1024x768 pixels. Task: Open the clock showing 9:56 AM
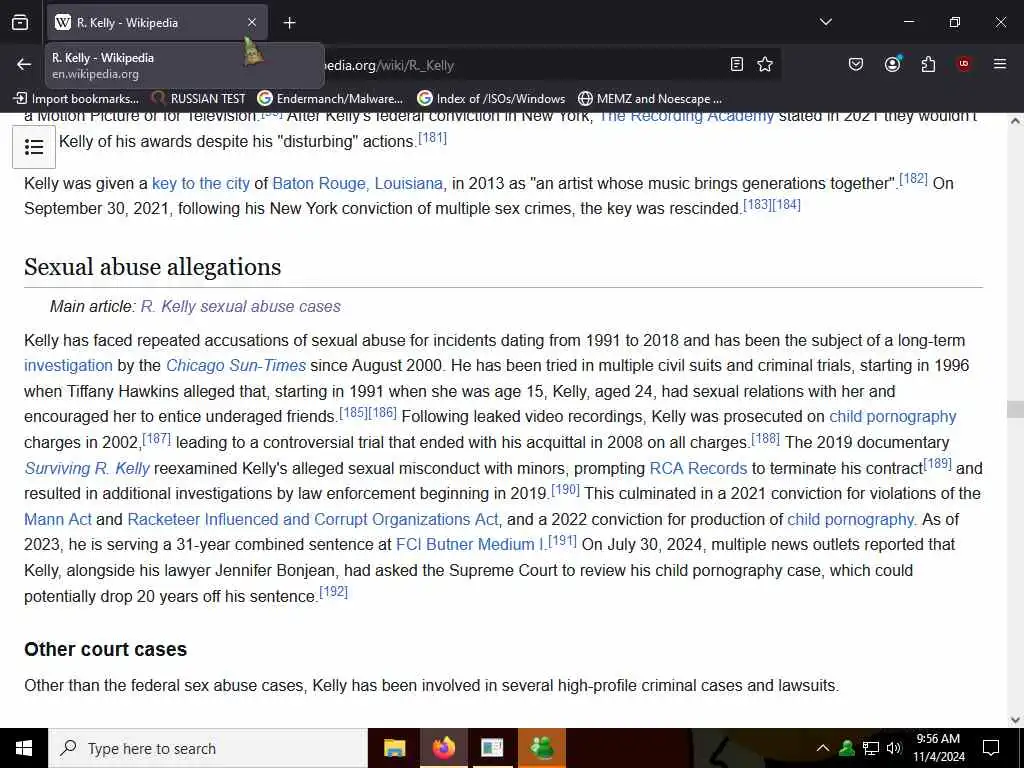[x=938, y=748]
